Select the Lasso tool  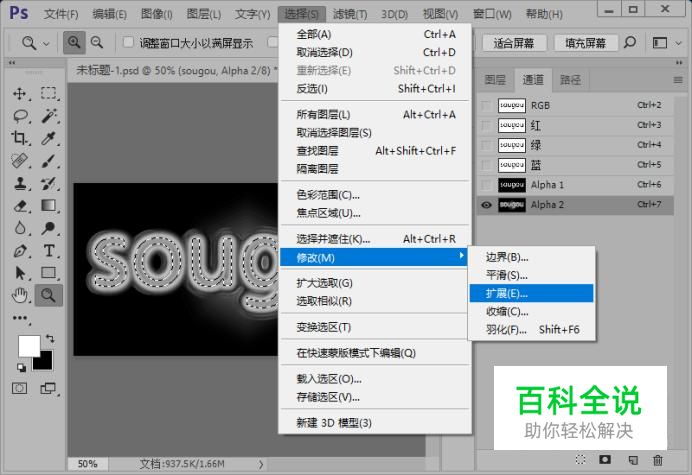tap(20, 116)
